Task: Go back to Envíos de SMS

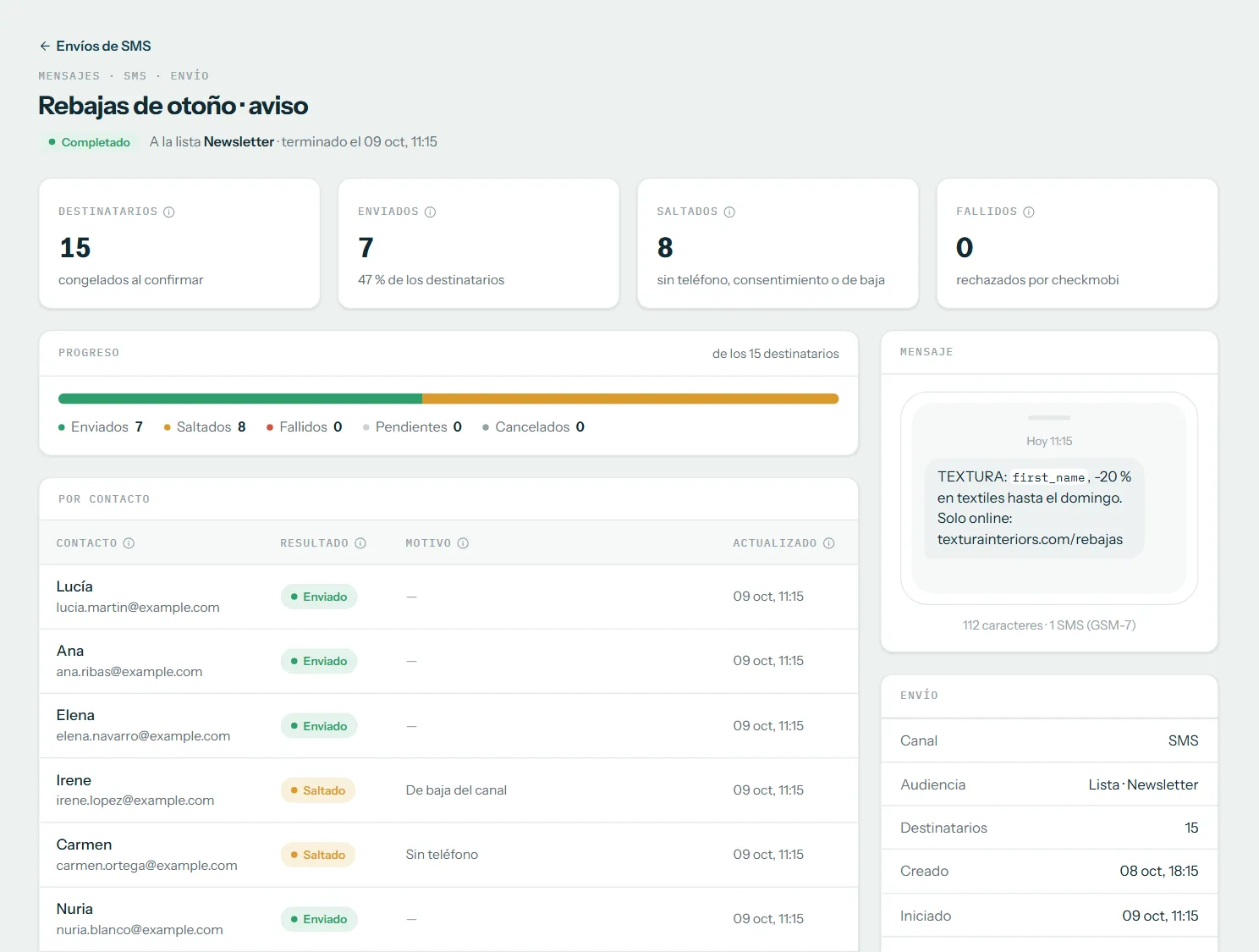Action: pyautogui.click(x=95, y=46)
